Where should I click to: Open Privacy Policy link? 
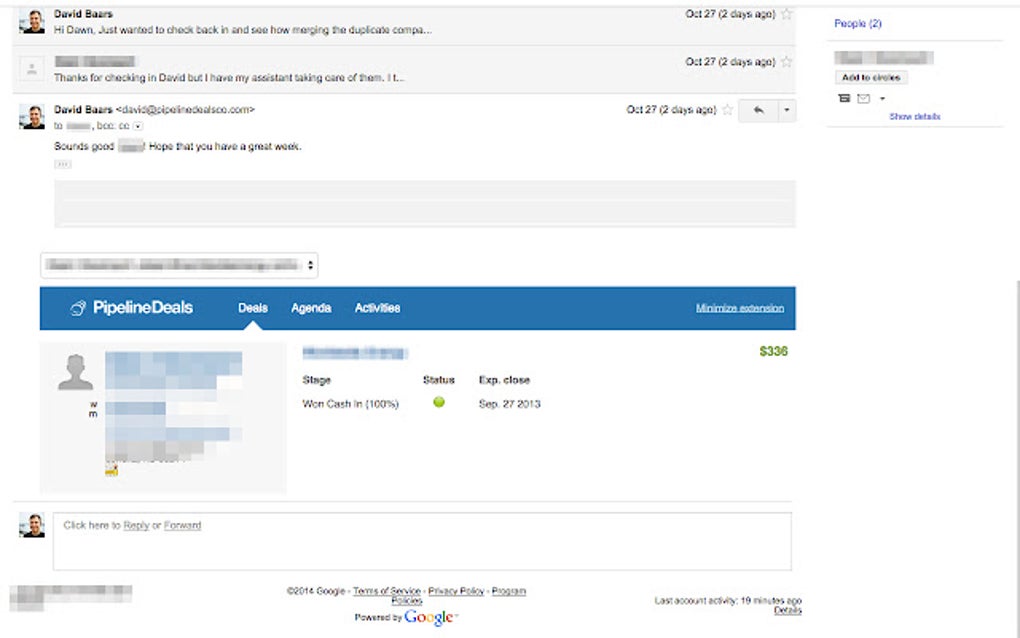coord(456,591)
